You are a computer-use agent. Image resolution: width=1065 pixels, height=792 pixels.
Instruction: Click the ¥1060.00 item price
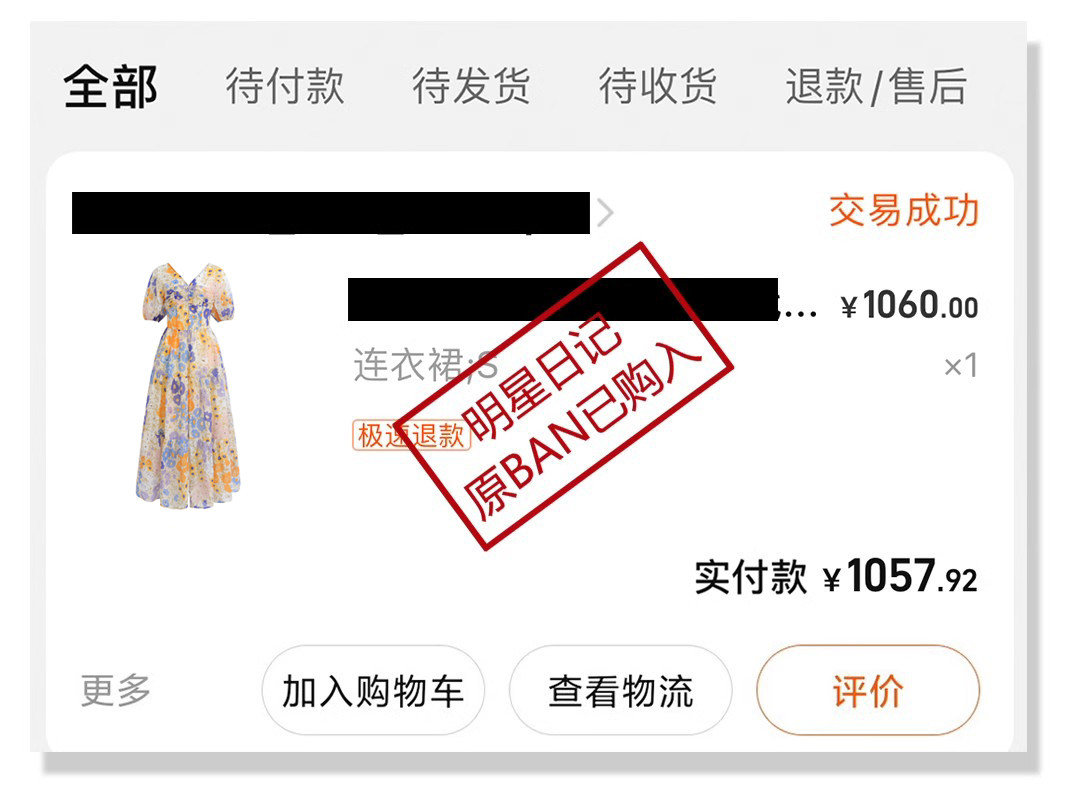coord(909,305)
